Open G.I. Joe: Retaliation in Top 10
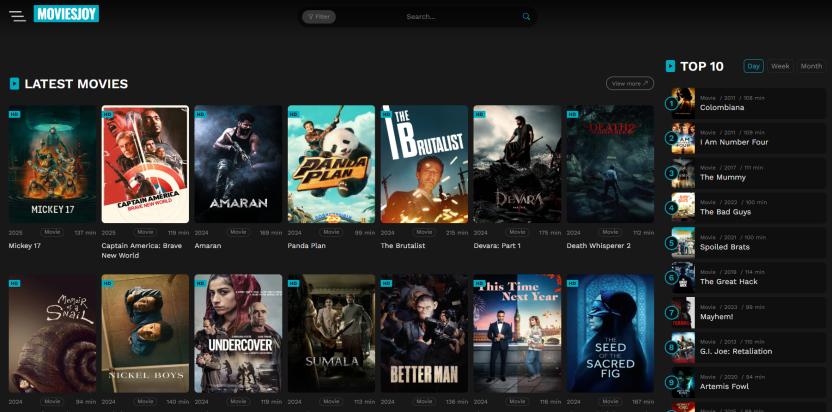The width and height of the screenshot is (832, 412). coord(736,351)
